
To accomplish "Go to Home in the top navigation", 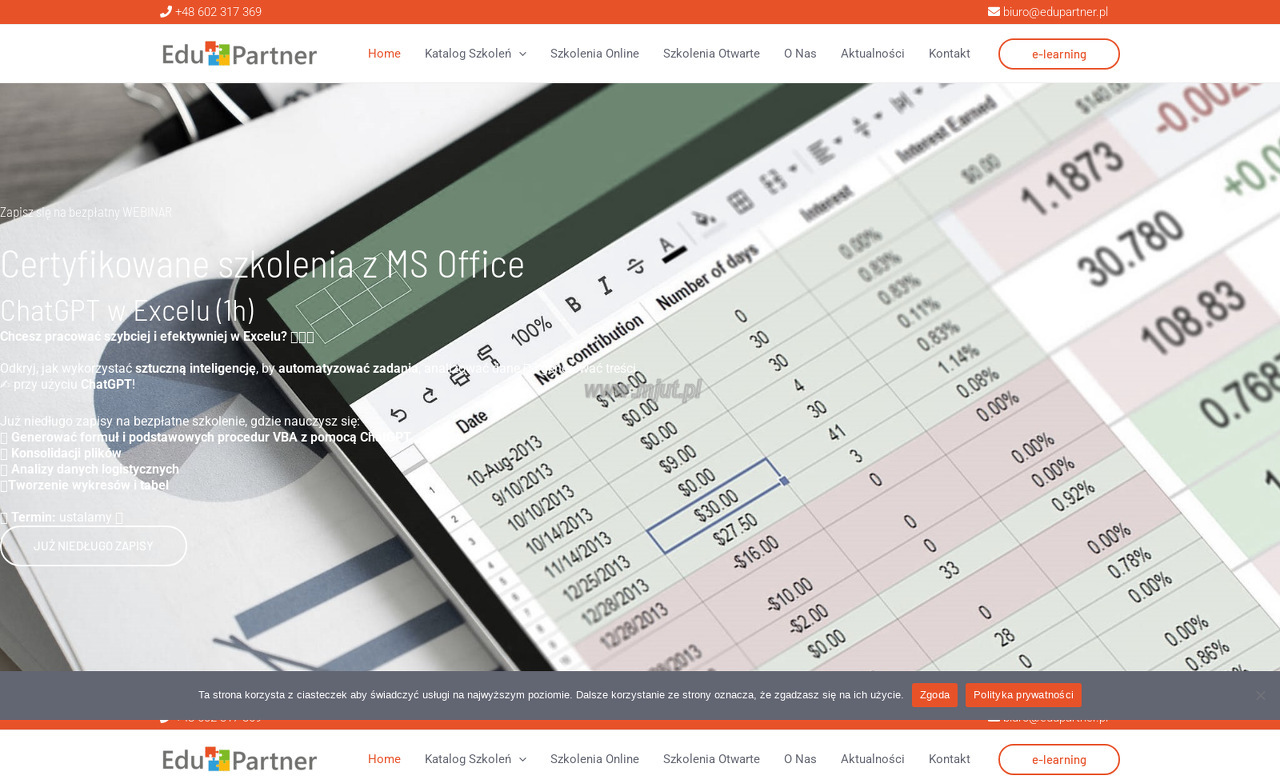I will (384, 54).
